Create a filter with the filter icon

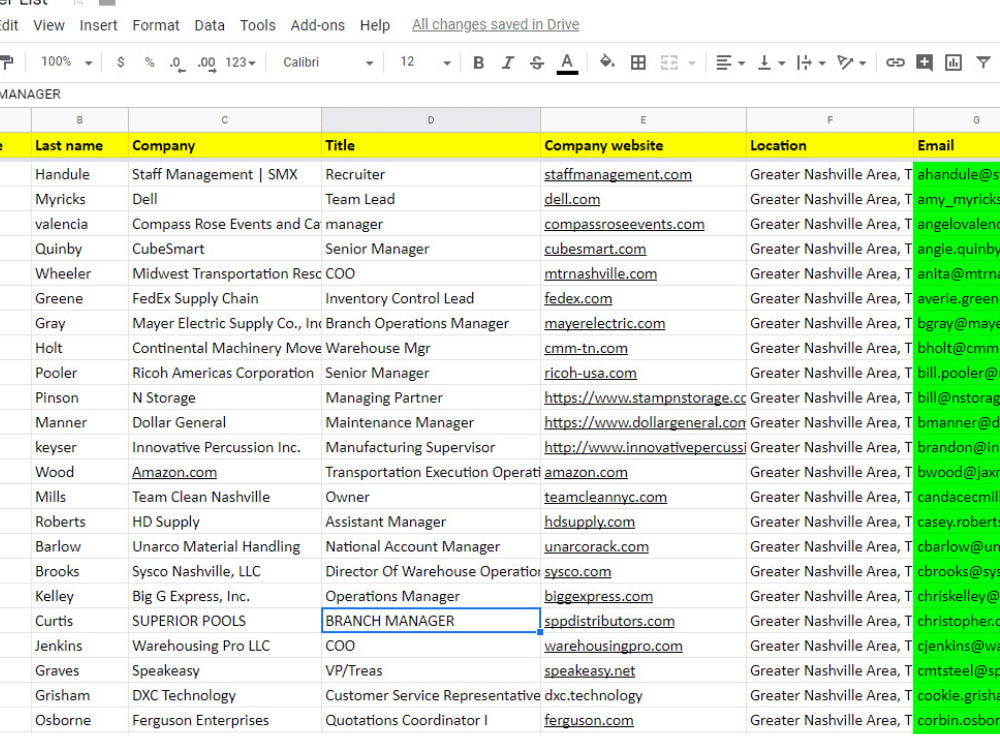pos(982,62)
